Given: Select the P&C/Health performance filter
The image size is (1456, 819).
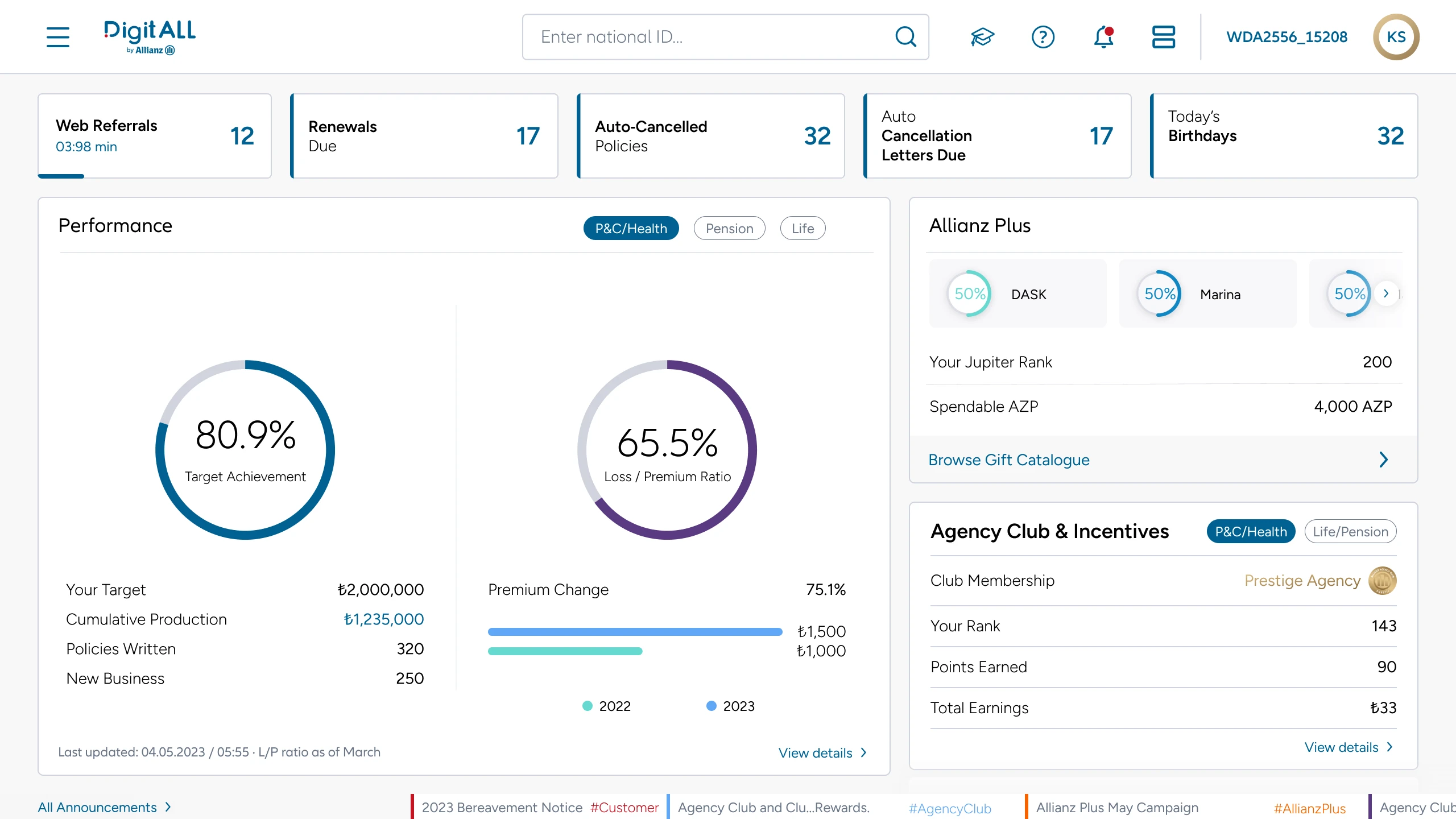Looking at the screenshot, I should [x=631, y=228].
